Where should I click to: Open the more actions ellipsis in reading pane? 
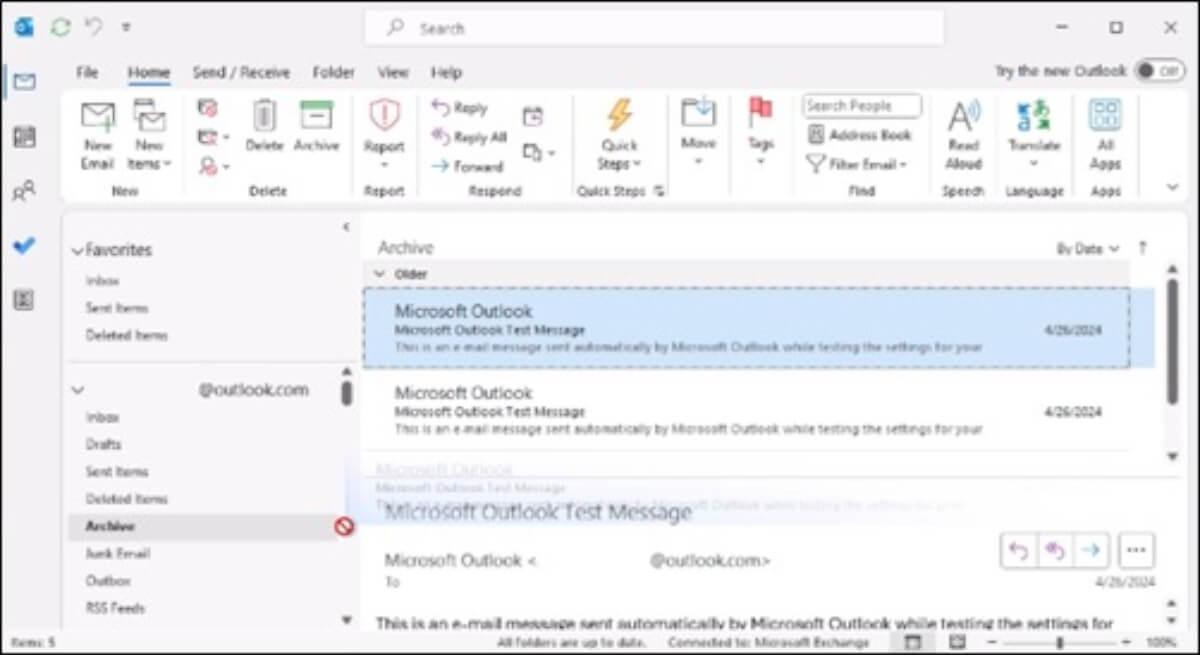coord(1135,550)
